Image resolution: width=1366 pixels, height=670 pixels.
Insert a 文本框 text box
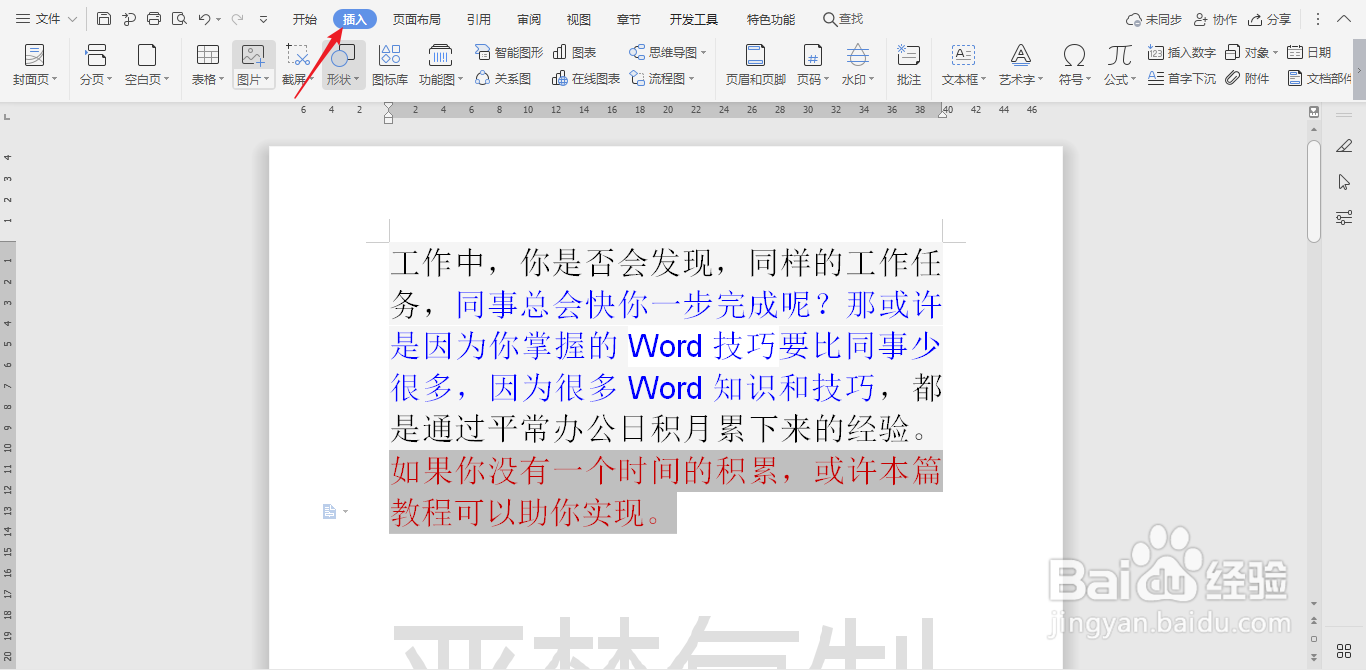pos(962,62)
